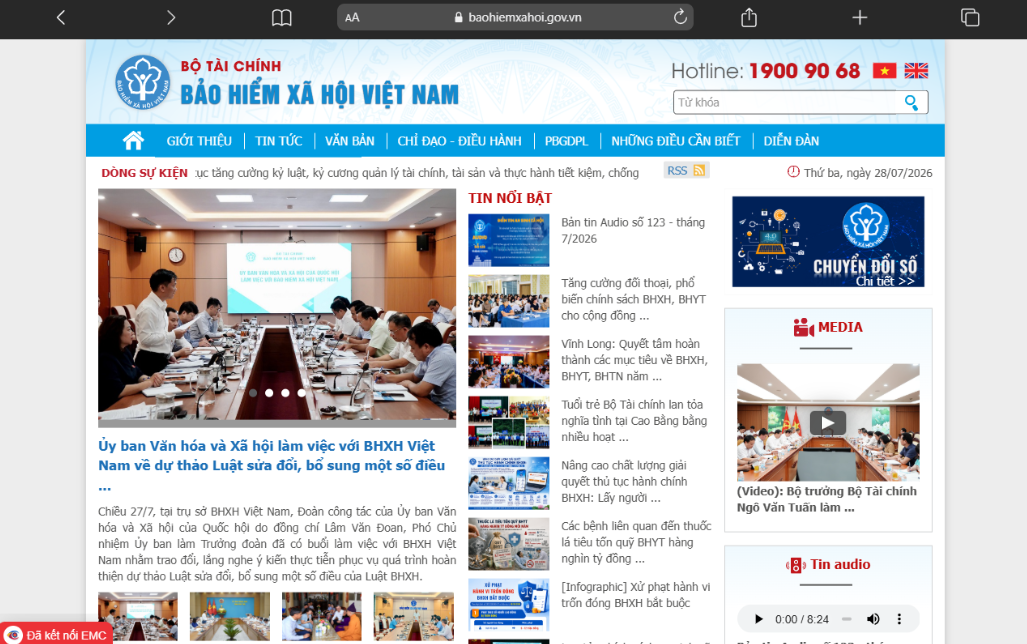Open the TIN TỨC menu
Viewport: 1027px width, 644px height.
coord(278,141)
